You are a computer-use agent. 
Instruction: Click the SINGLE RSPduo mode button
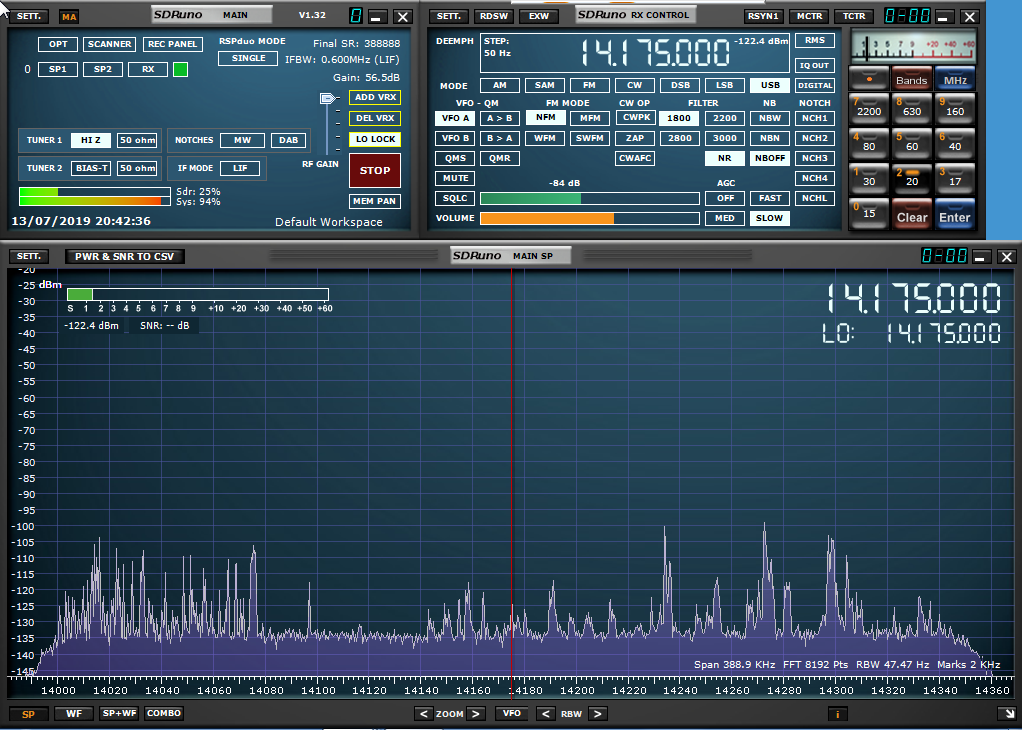(248, 58)
